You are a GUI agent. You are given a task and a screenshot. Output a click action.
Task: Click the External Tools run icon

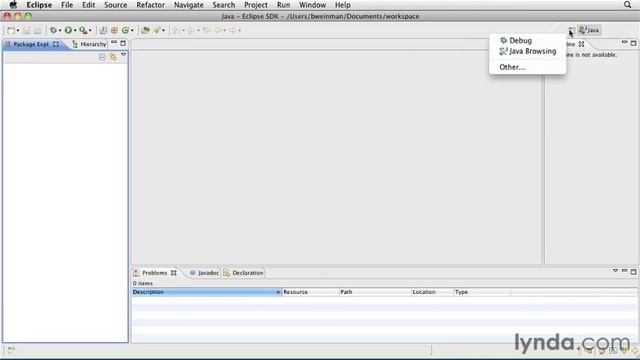pos(83,30)
